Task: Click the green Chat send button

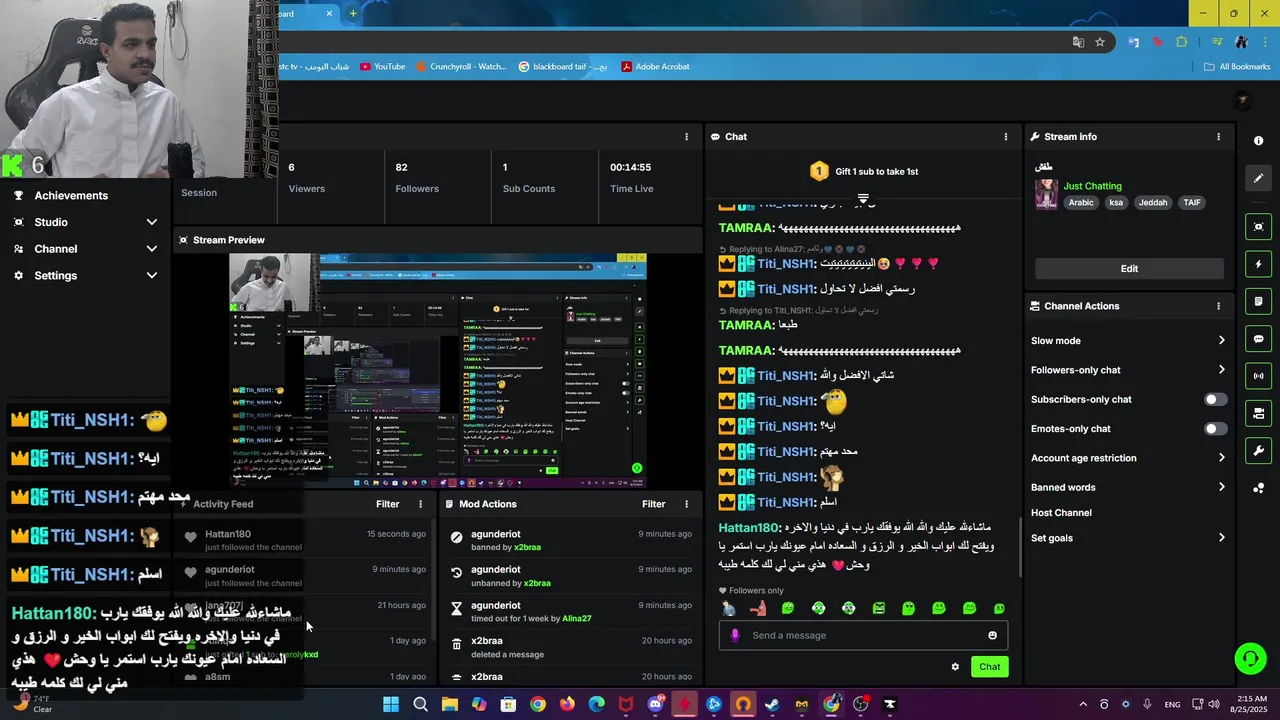Action: click(989, 667)
